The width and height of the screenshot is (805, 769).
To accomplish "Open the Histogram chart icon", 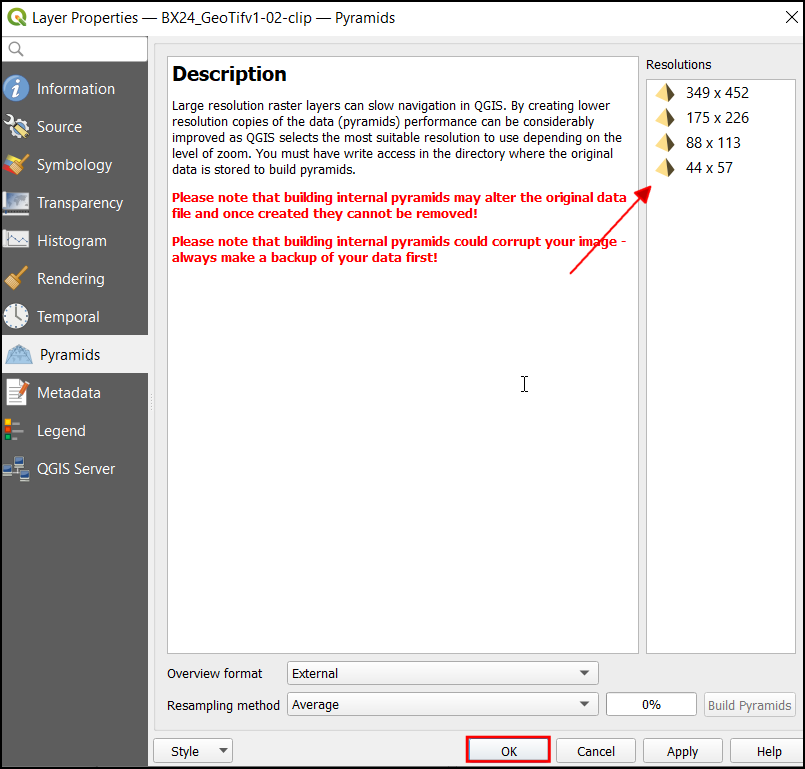I will coord(17,241).
